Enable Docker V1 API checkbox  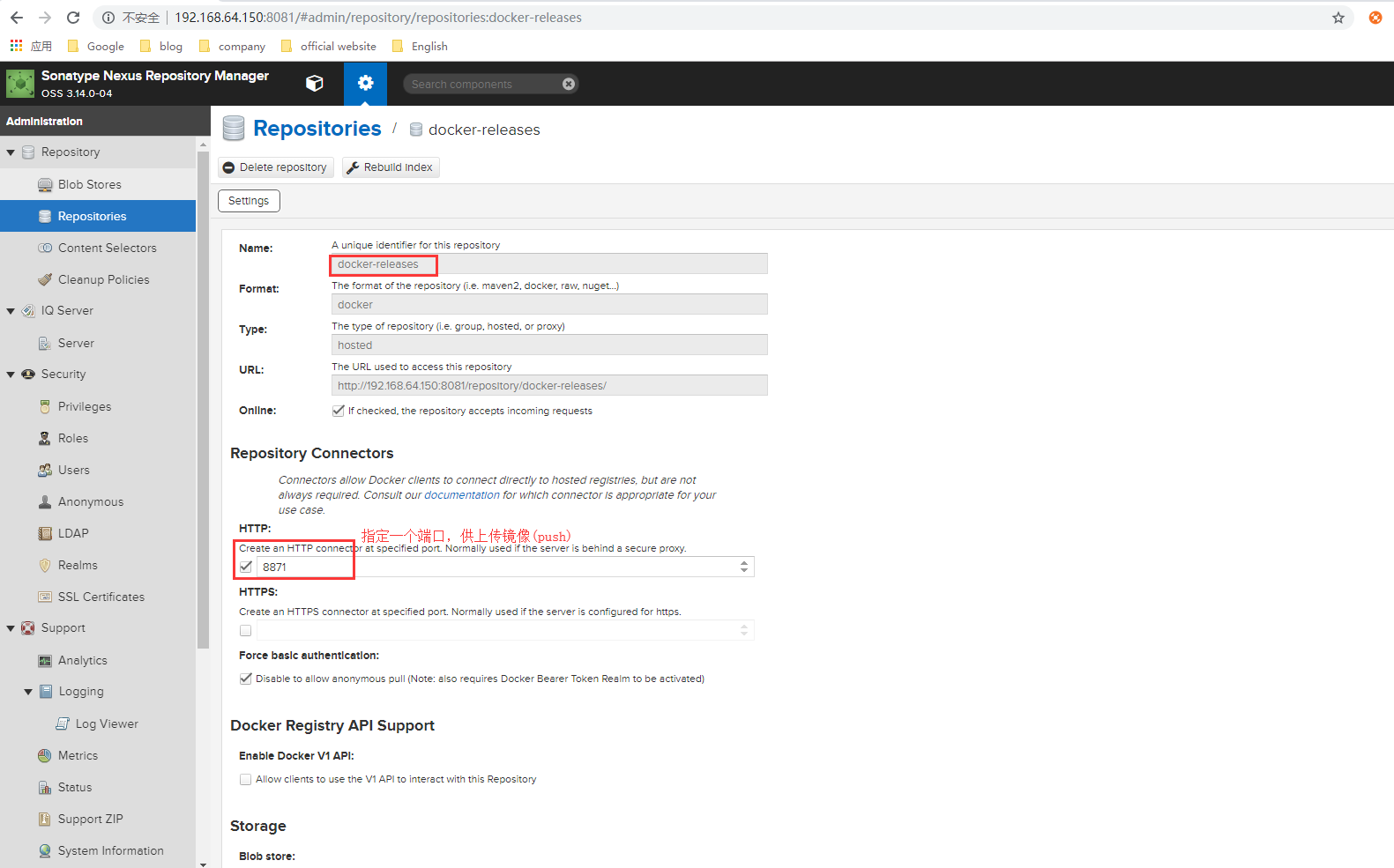[x=246, y=779]
